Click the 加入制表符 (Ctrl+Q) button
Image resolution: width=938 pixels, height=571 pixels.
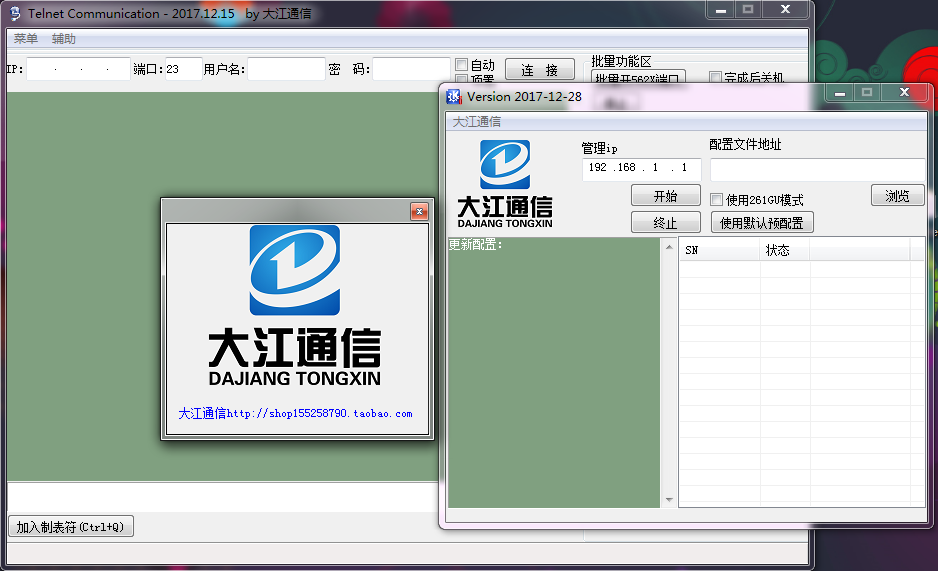pyautogui.click(x=71, y=527)
